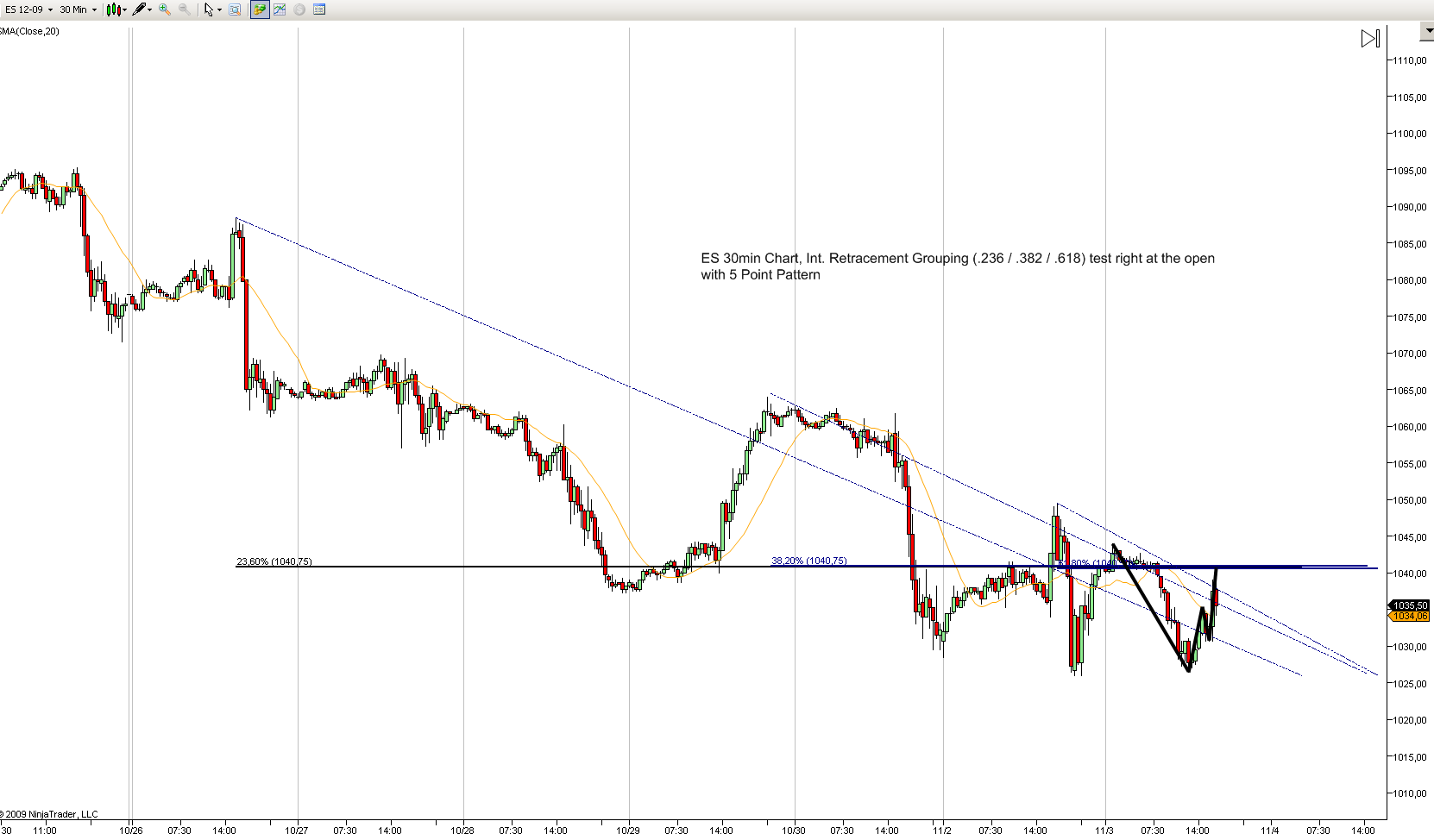
Task: Open the data box table icon
Action: click(x=319, y=9)
